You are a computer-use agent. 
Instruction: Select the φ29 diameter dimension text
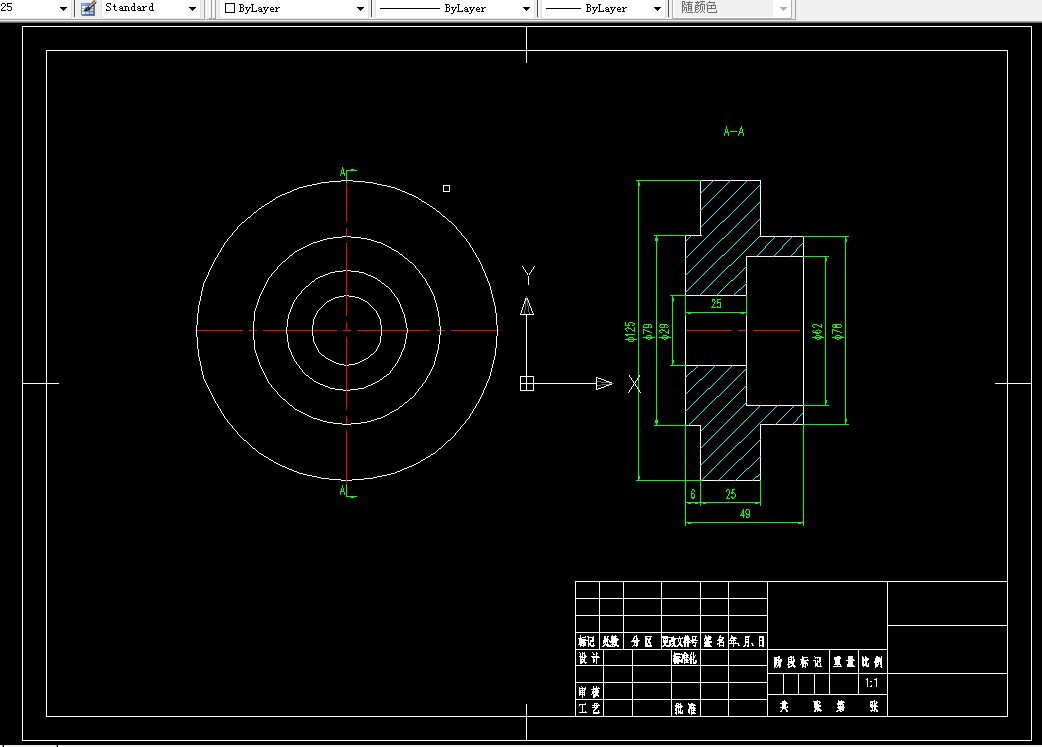pyautogui.click(x=665, y=332)
